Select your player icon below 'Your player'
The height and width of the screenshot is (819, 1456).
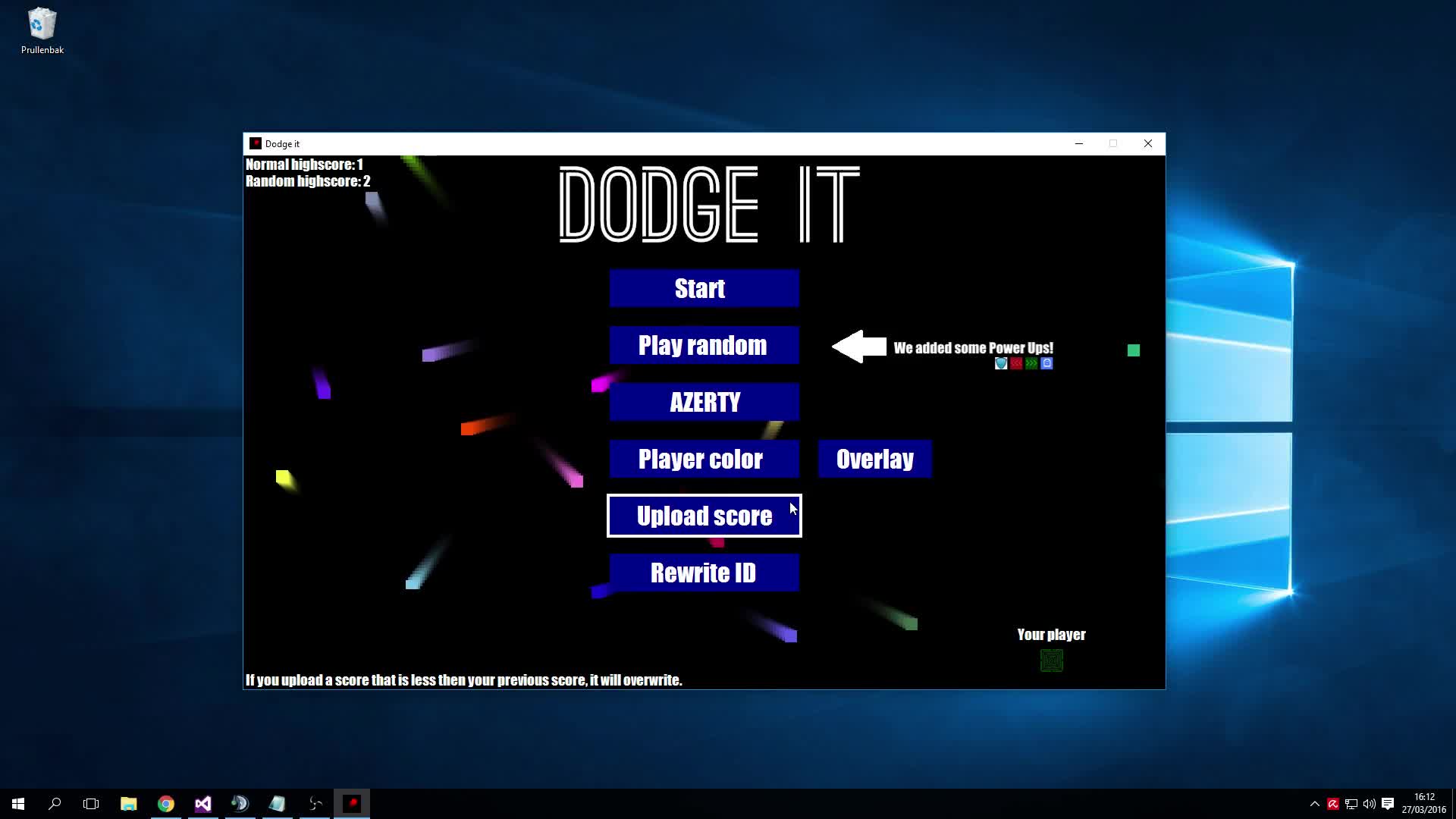pyautogui.click(x=1051, y=660)
